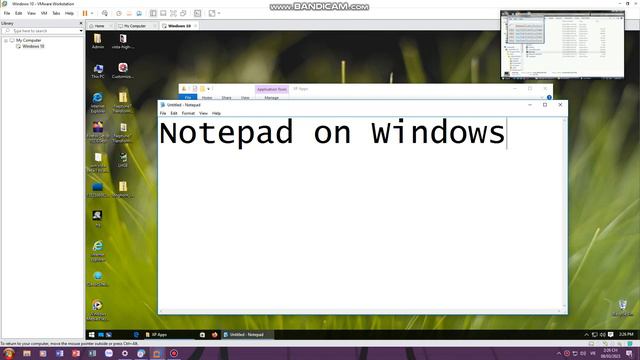Viewport: 640px width, 360px height.
Task: Click the Firefox icon on guest taskbar
Action: [x=214, y=335]
